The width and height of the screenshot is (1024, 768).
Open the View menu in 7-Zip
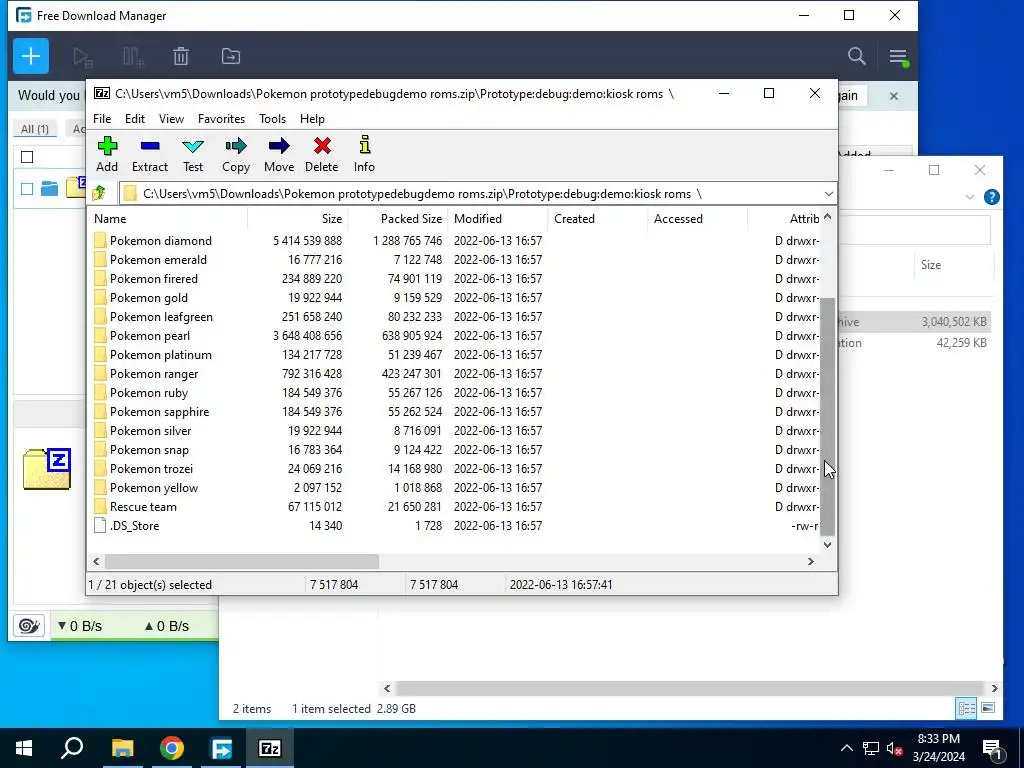(171, 119)
